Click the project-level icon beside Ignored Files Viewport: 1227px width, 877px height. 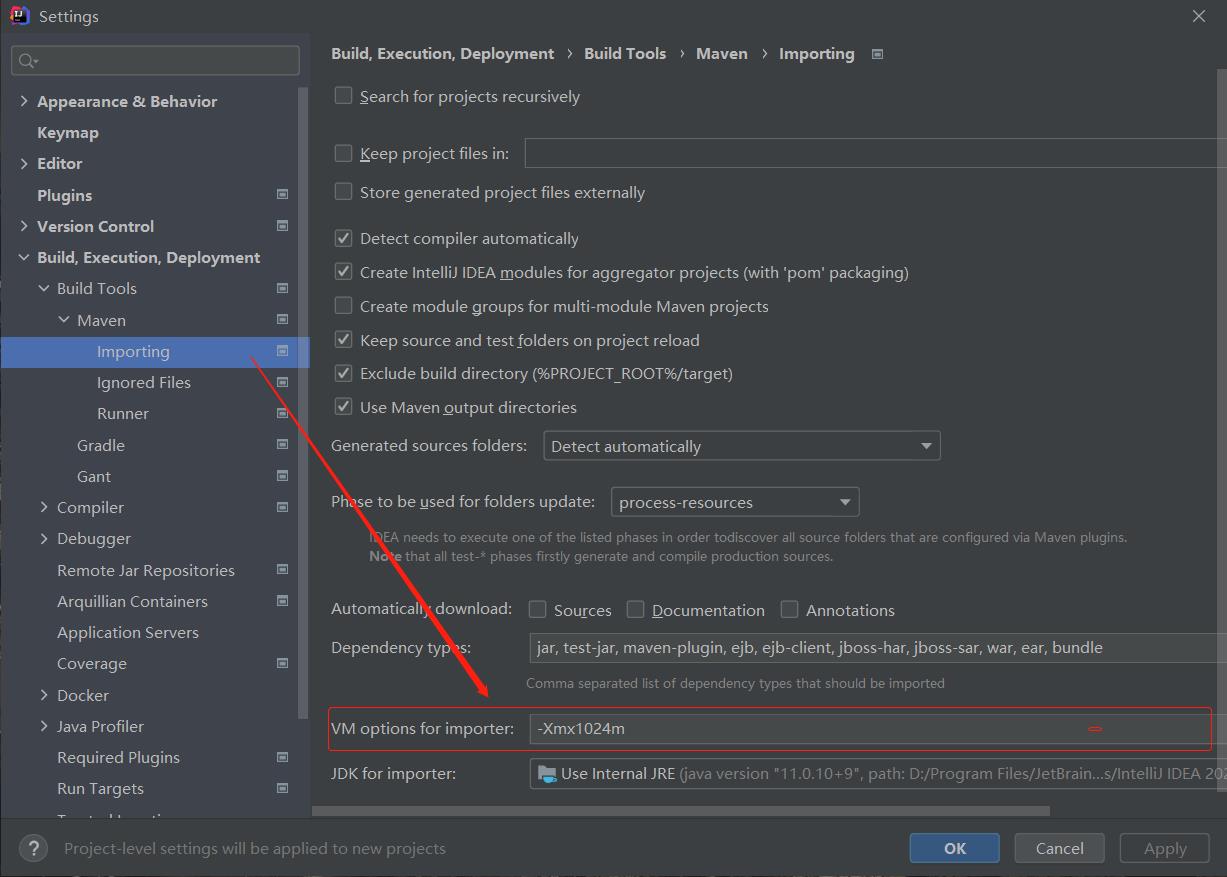(282, 382)
